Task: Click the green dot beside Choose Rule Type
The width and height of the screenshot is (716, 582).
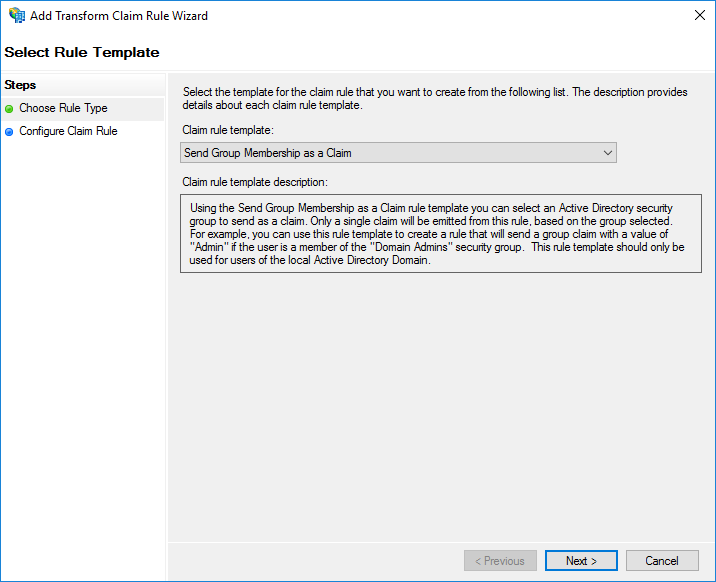Action: 9,109
